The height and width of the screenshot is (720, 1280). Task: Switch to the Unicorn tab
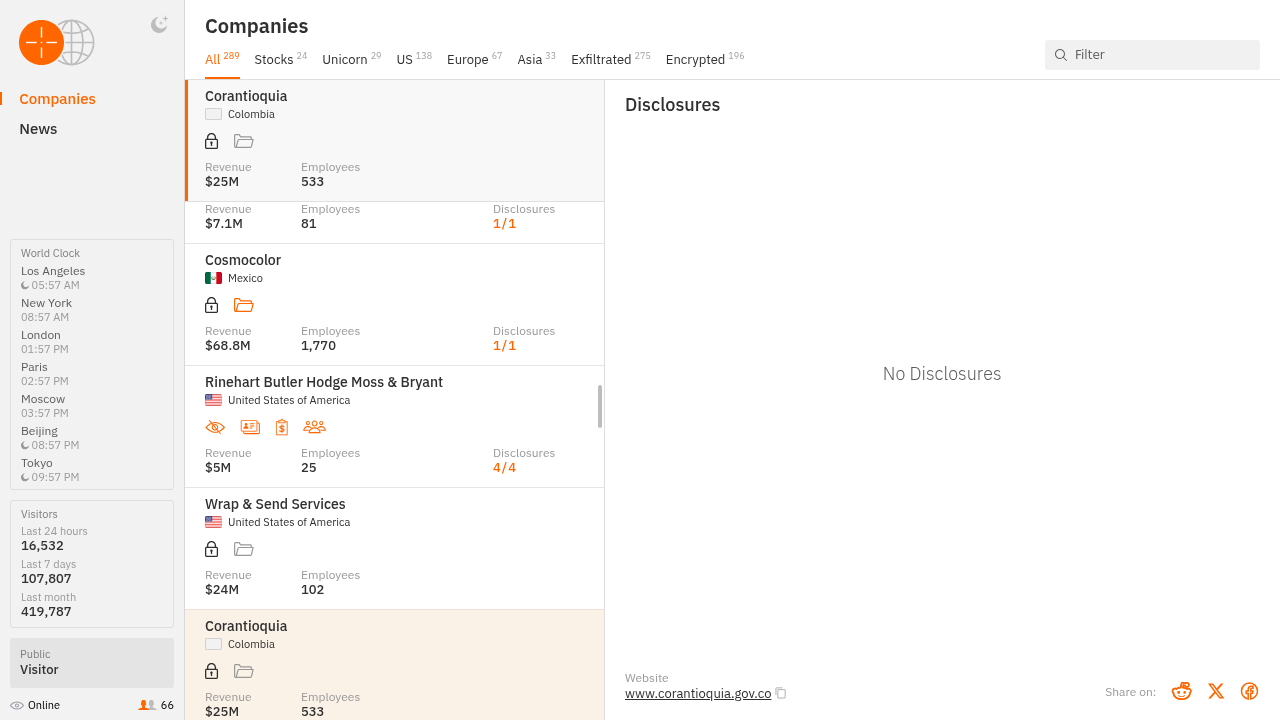click(x=351, y=59)
